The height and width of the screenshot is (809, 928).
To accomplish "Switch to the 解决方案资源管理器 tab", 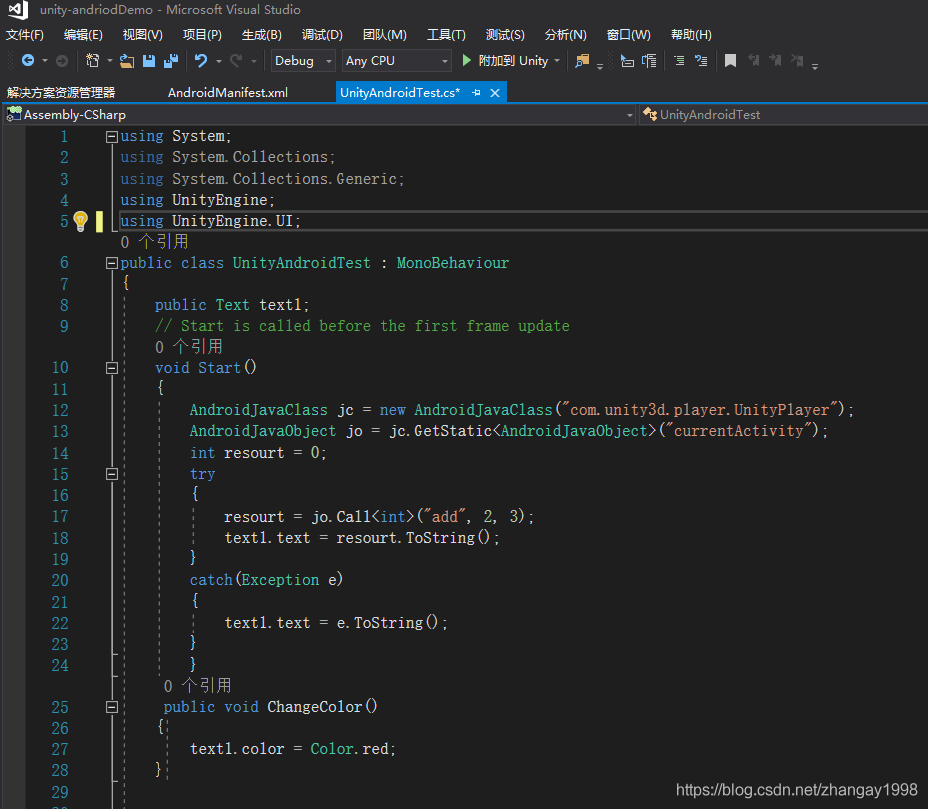I will (x=61, y=93).
